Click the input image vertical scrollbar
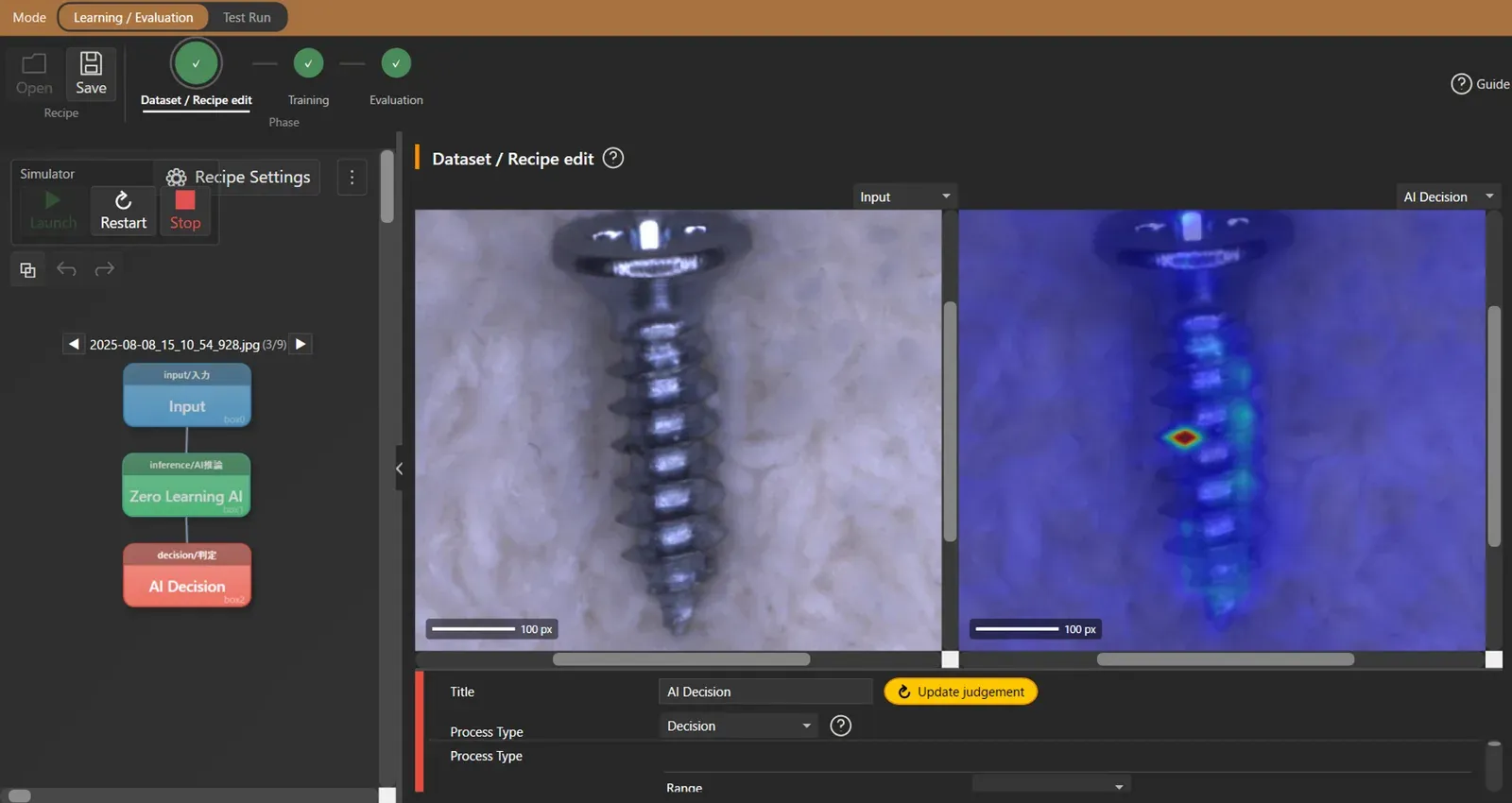 950,421
